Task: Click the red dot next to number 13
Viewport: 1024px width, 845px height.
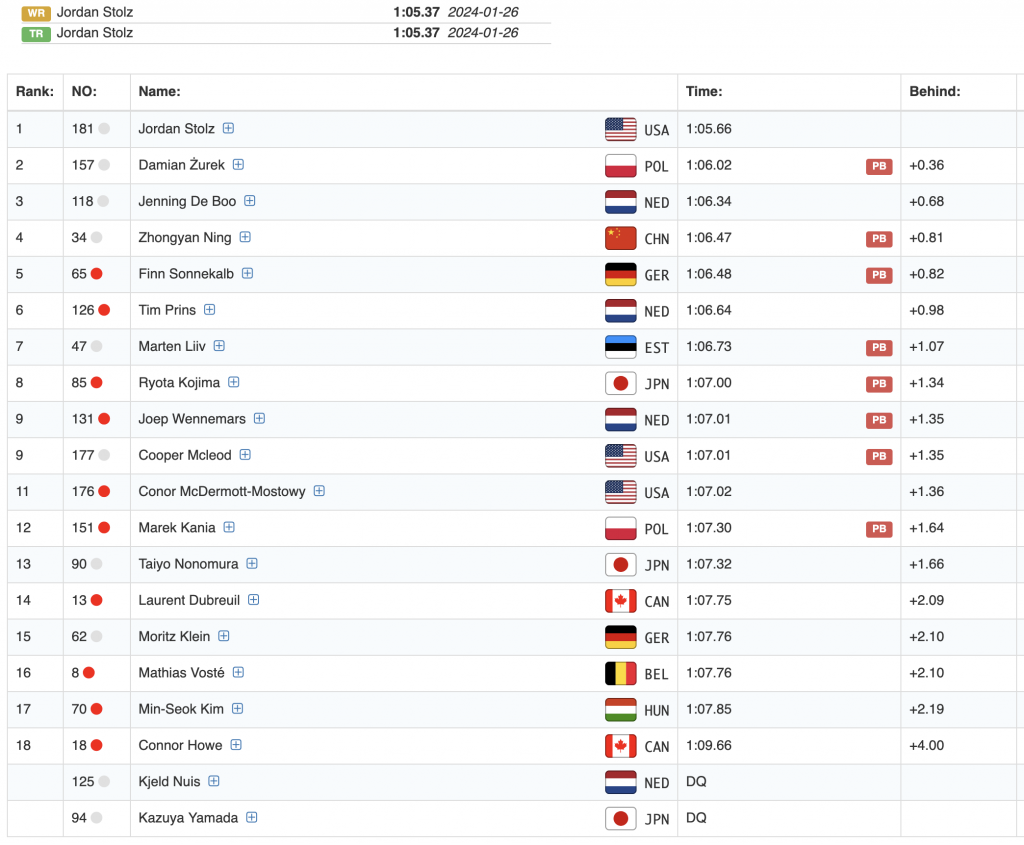Action: [97, 600]
